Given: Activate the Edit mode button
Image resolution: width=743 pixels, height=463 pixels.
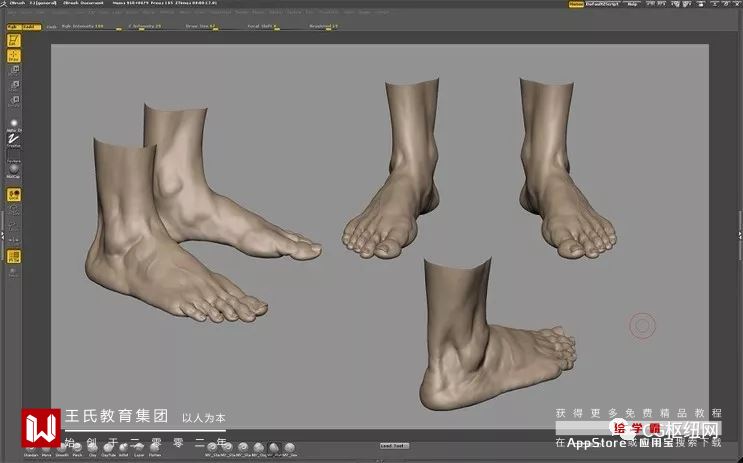Looking at the screenshot, I should [14, 40].
